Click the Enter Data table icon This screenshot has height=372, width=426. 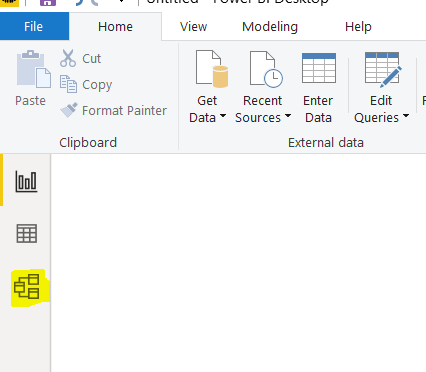[x=319, y=68]
